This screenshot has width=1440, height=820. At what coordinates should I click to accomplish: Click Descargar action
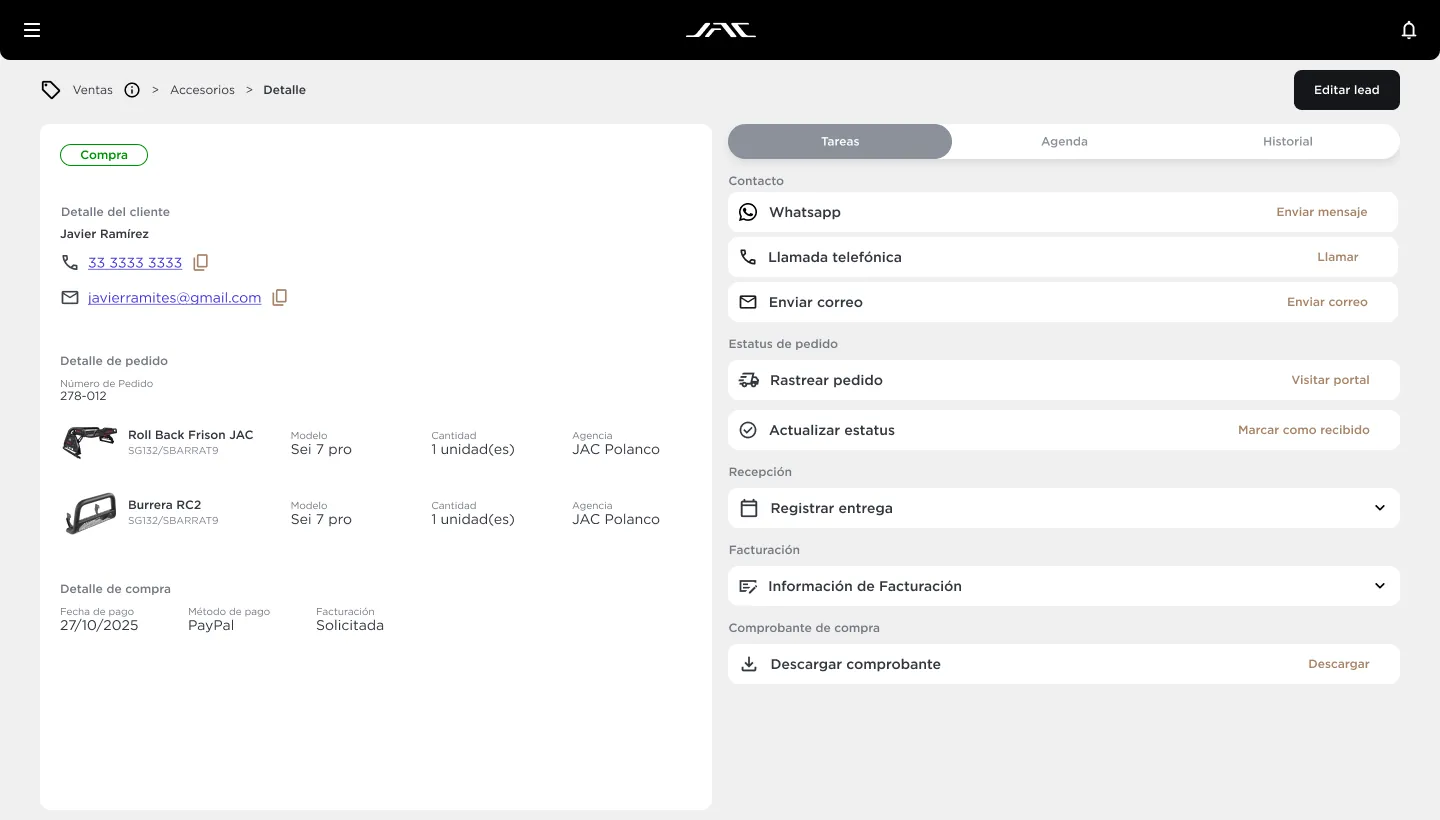(x=1339, y=664)
